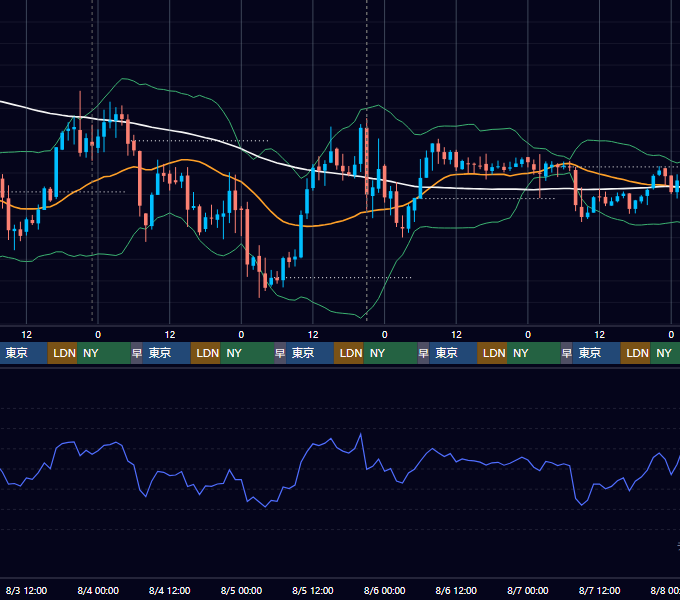Image resolution: width=680 pixels, height=600 pixels.
Task: Select 東京 session block above 8/6 12:00
Action: tap(453, 353)
